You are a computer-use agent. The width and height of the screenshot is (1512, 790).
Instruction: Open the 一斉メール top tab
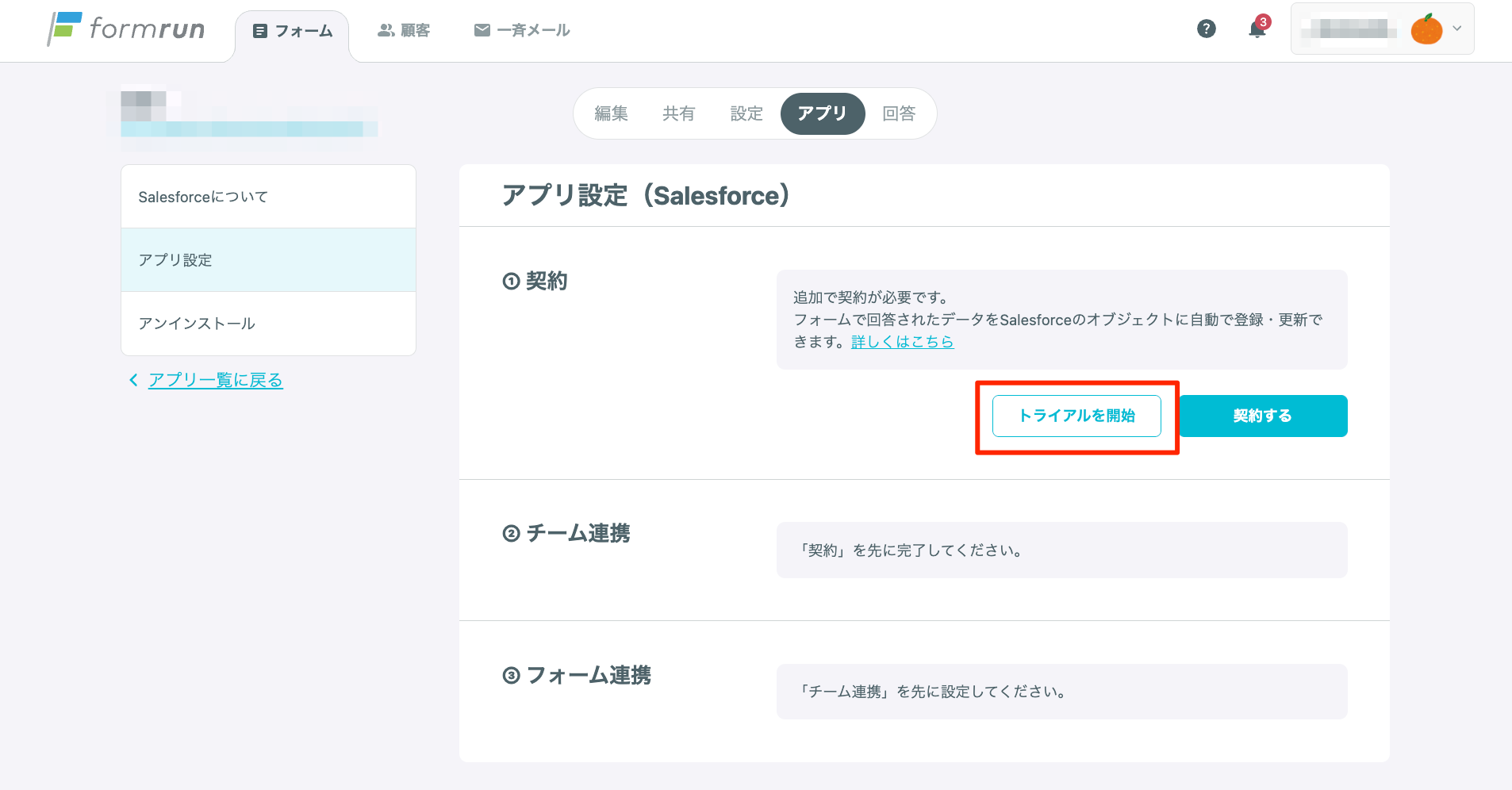[522, 30]
